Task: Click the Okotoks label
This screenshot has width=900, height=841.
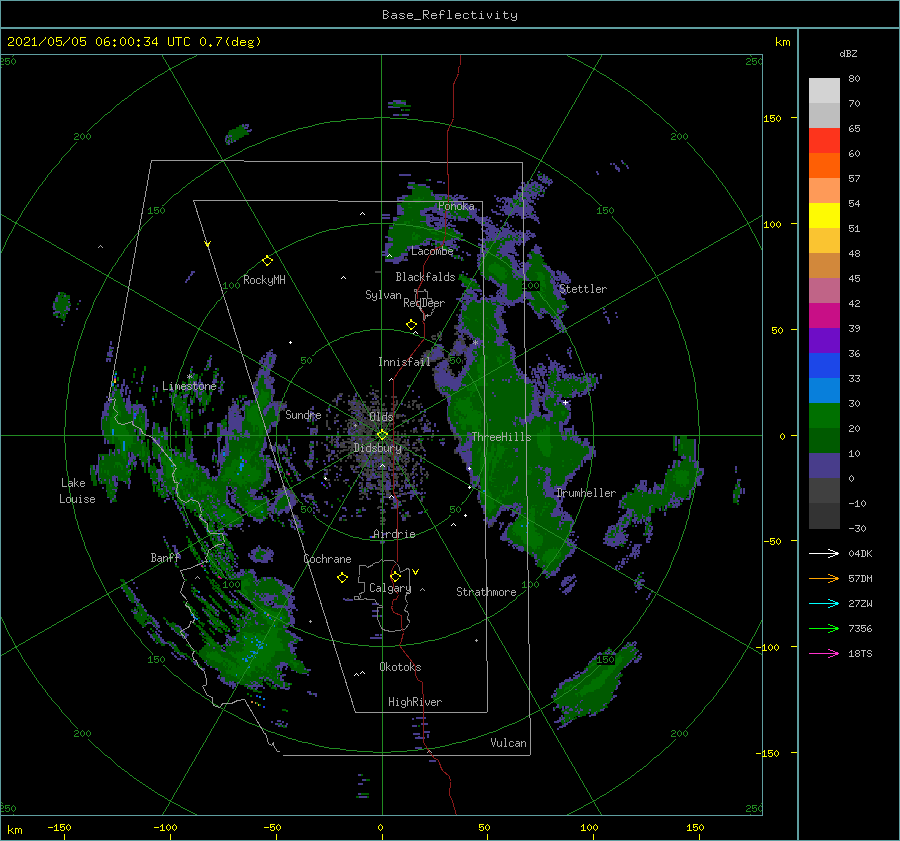Action: point(400,667)
